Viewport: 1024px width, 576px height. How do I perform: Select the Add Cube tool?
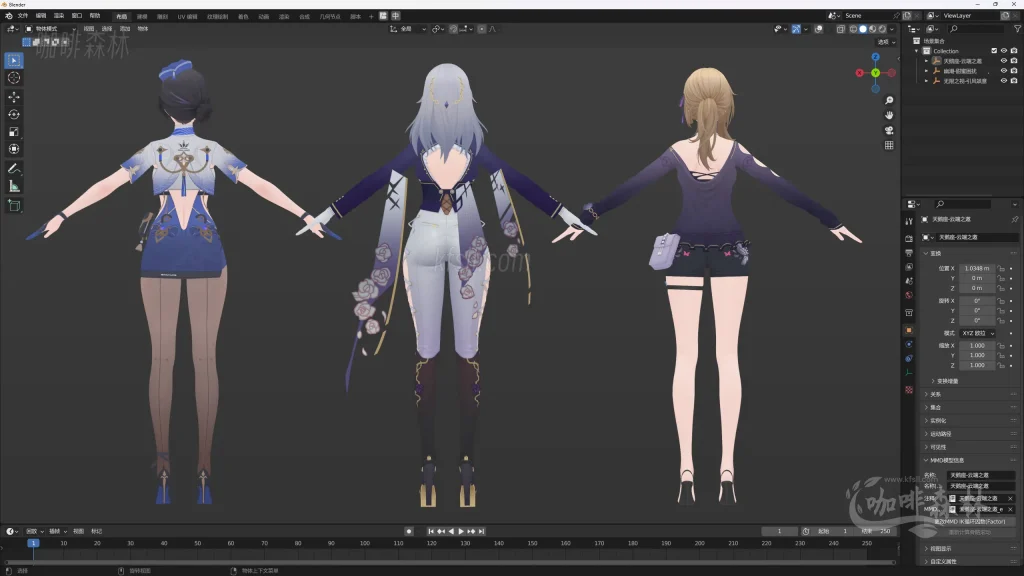click(14, 206)
